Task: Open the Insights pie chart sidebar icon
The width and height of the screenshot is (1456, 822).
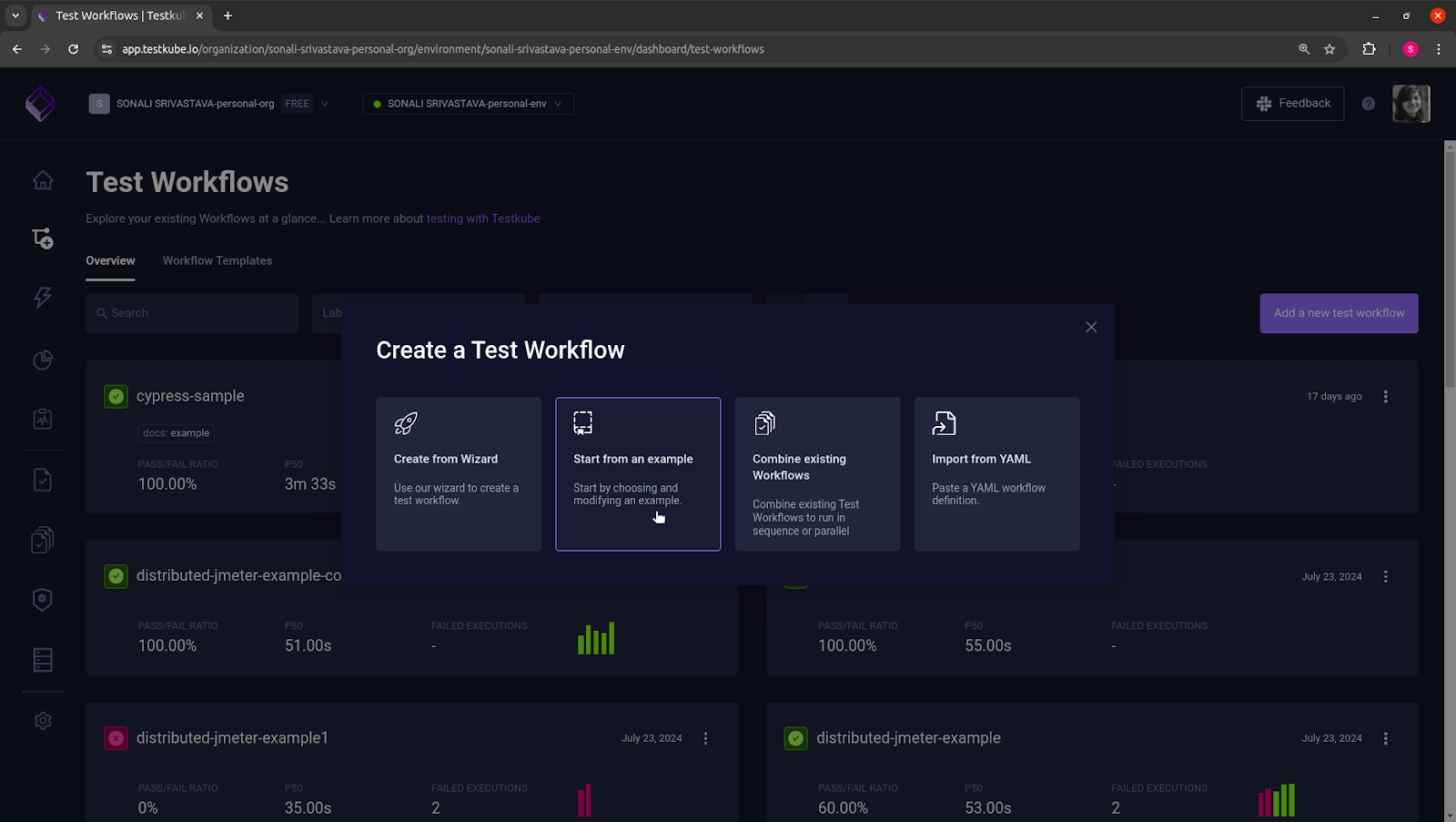Action: coord(43,360)
